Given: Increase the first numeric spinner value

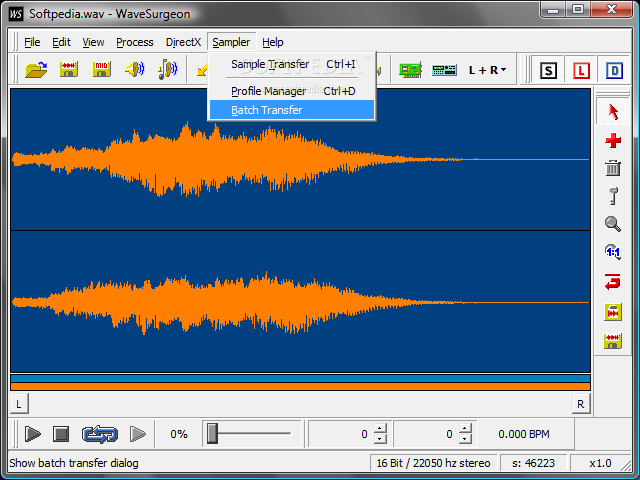Looking at the screenshot, I should click(x=380, y=428).
